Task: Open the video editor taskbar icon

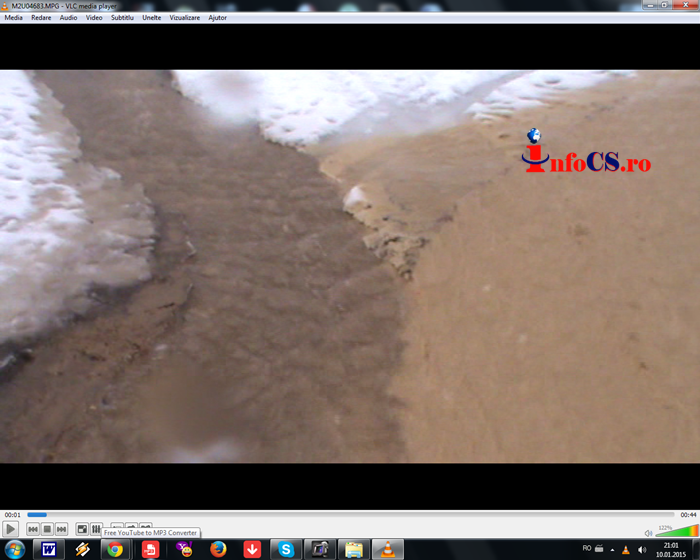Action: (320, 549)
